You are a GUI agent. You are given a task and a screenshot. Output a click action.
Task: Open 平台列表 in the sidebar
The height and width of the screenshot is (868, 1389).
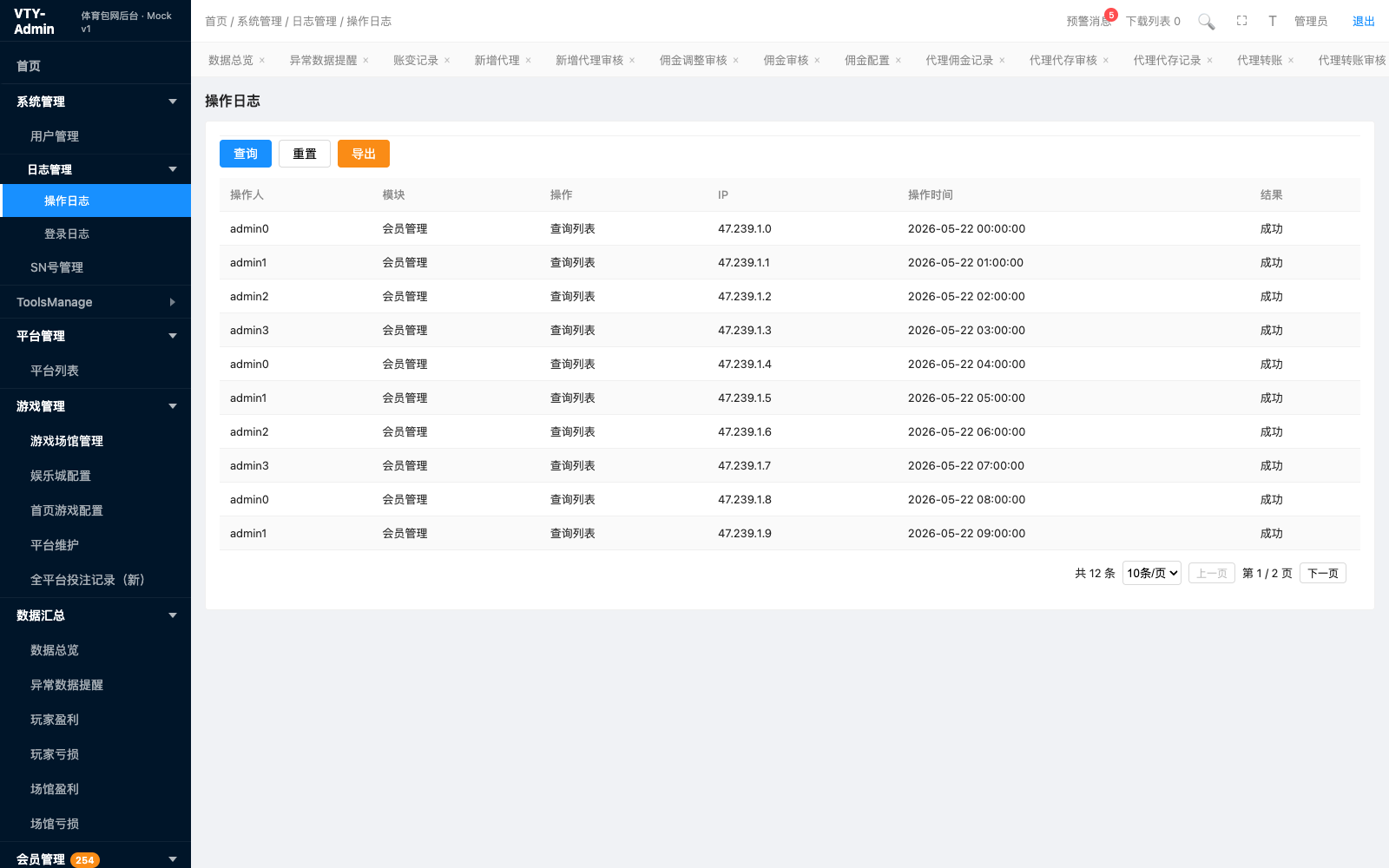coord(95,371)
